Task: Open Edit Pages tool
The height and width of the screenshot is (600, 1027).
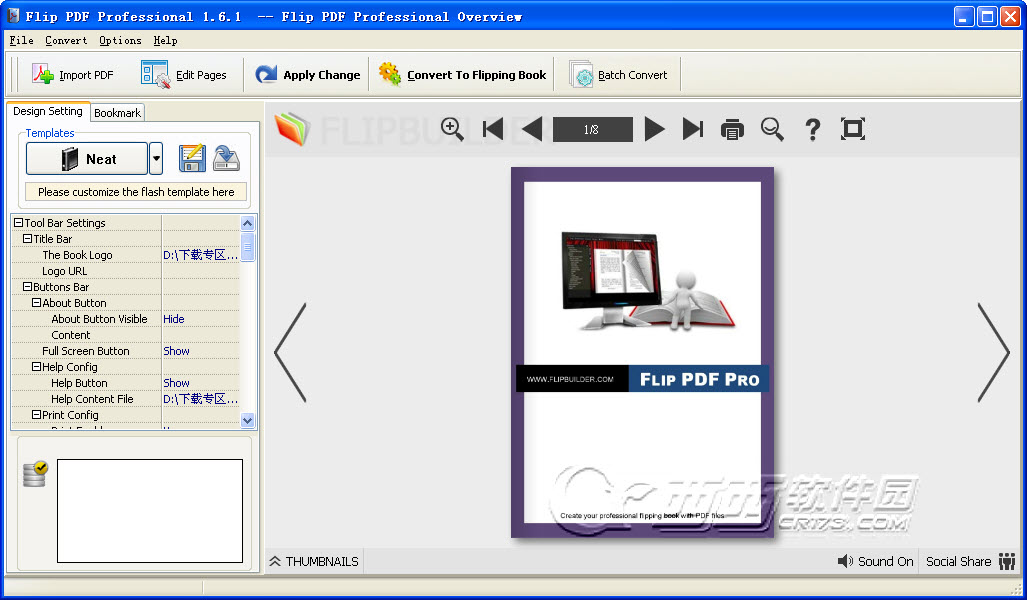Action: [x=184, y=75]
